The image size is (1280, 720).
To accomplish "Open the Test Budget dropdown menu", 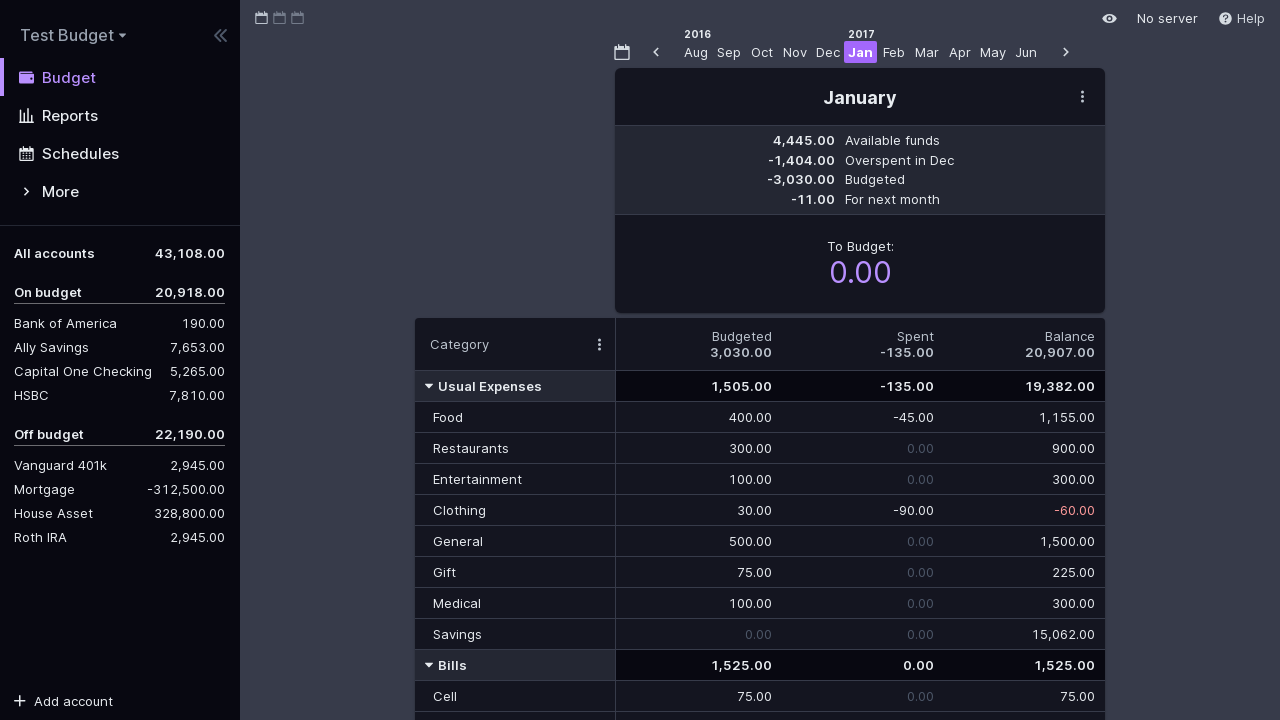I will tap(73, 36).
